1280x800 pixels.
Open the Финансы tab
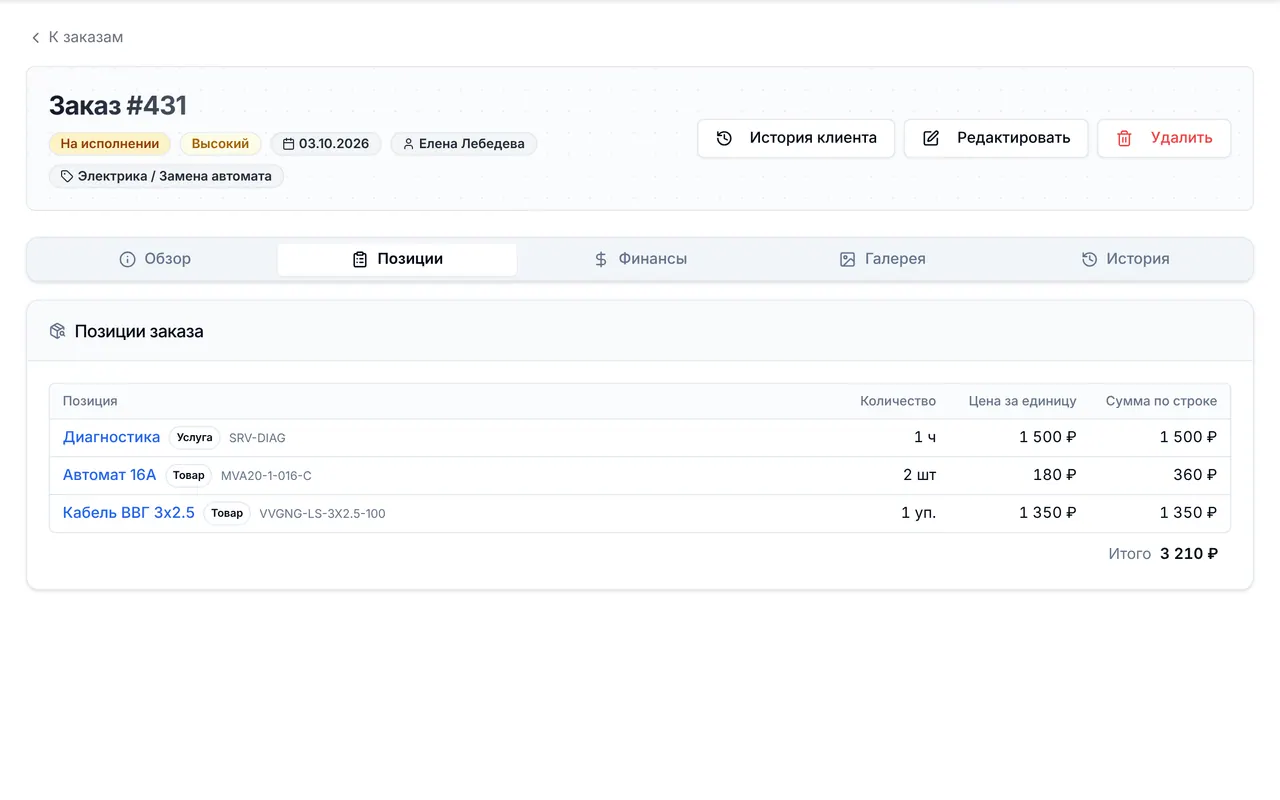click(x=640, y=259)
